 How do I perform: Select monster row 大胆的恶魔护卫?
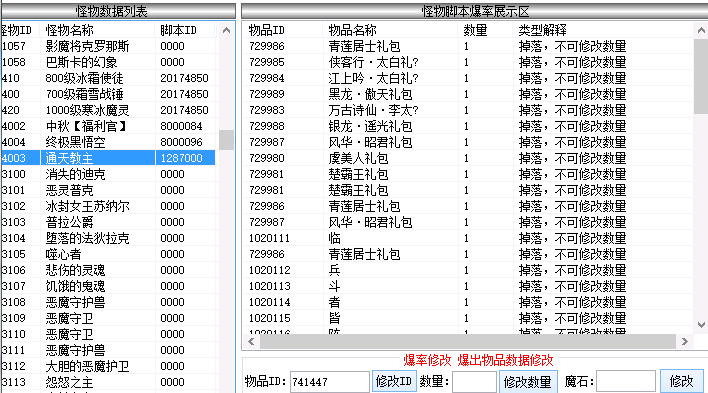(108, 366)
